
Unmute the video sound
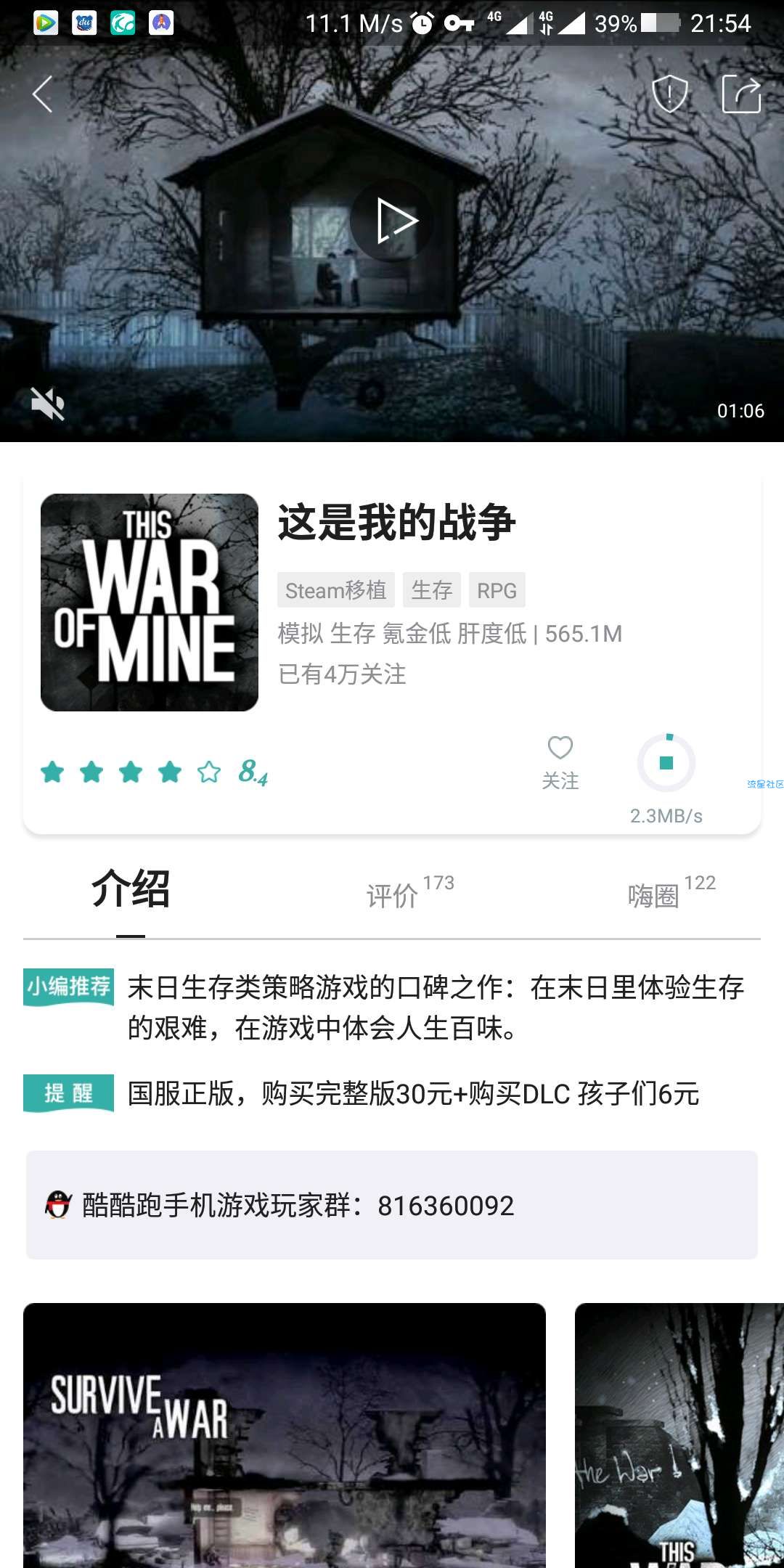point(48,404)
